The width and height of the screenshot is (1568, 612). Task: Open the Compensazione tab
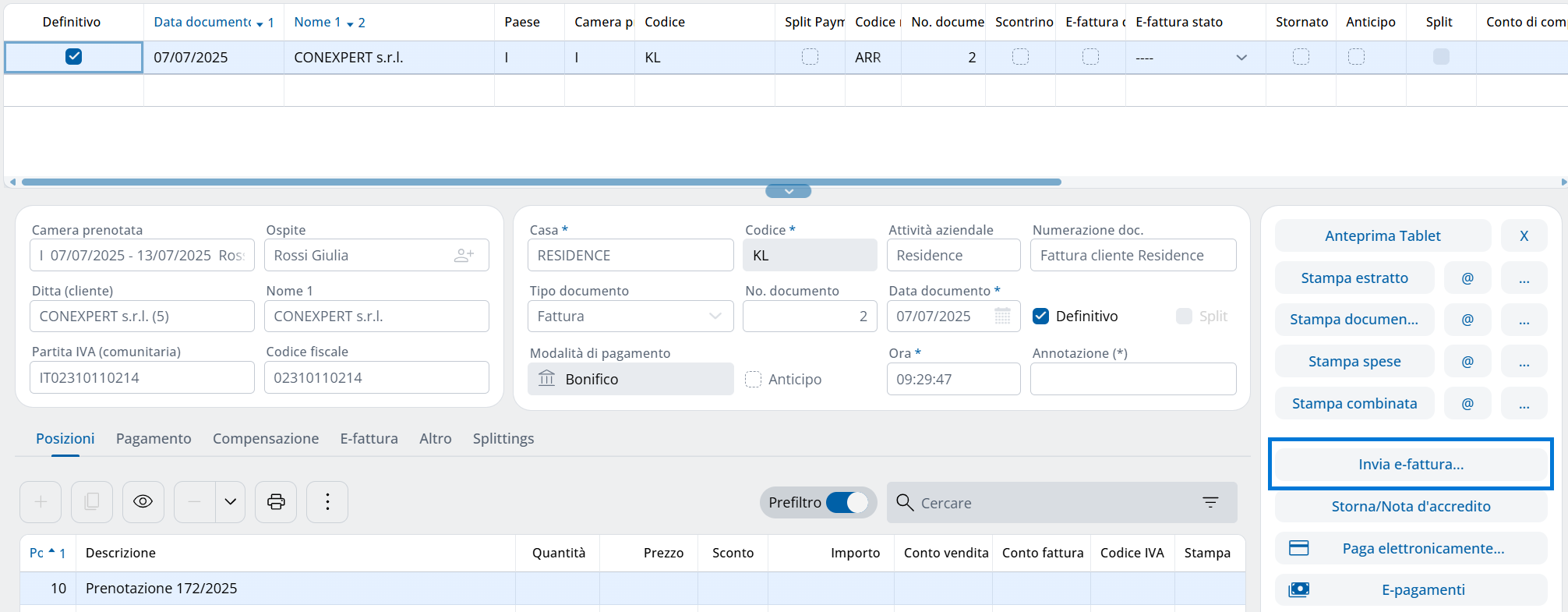(266, 439)
